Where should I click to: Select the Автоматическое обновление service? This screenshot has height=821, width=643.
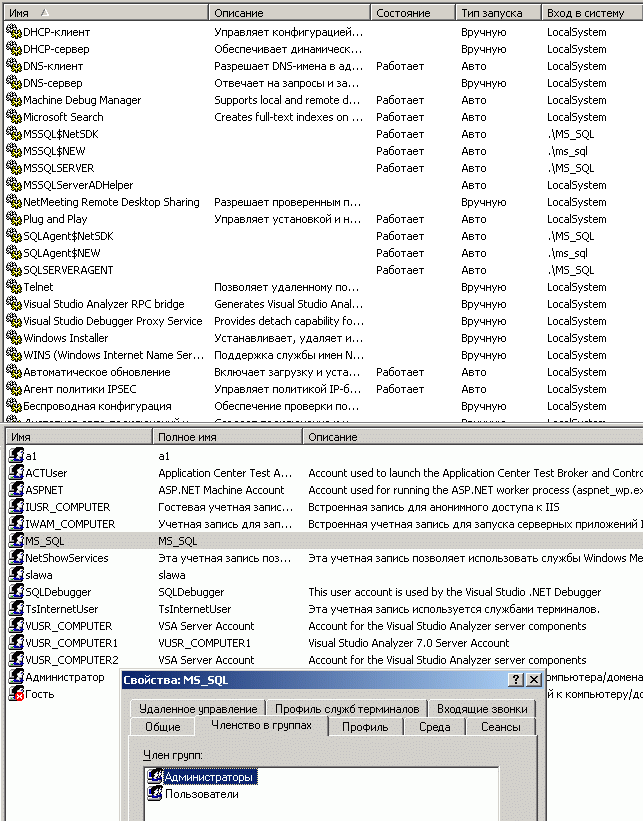tap(323, 372)
